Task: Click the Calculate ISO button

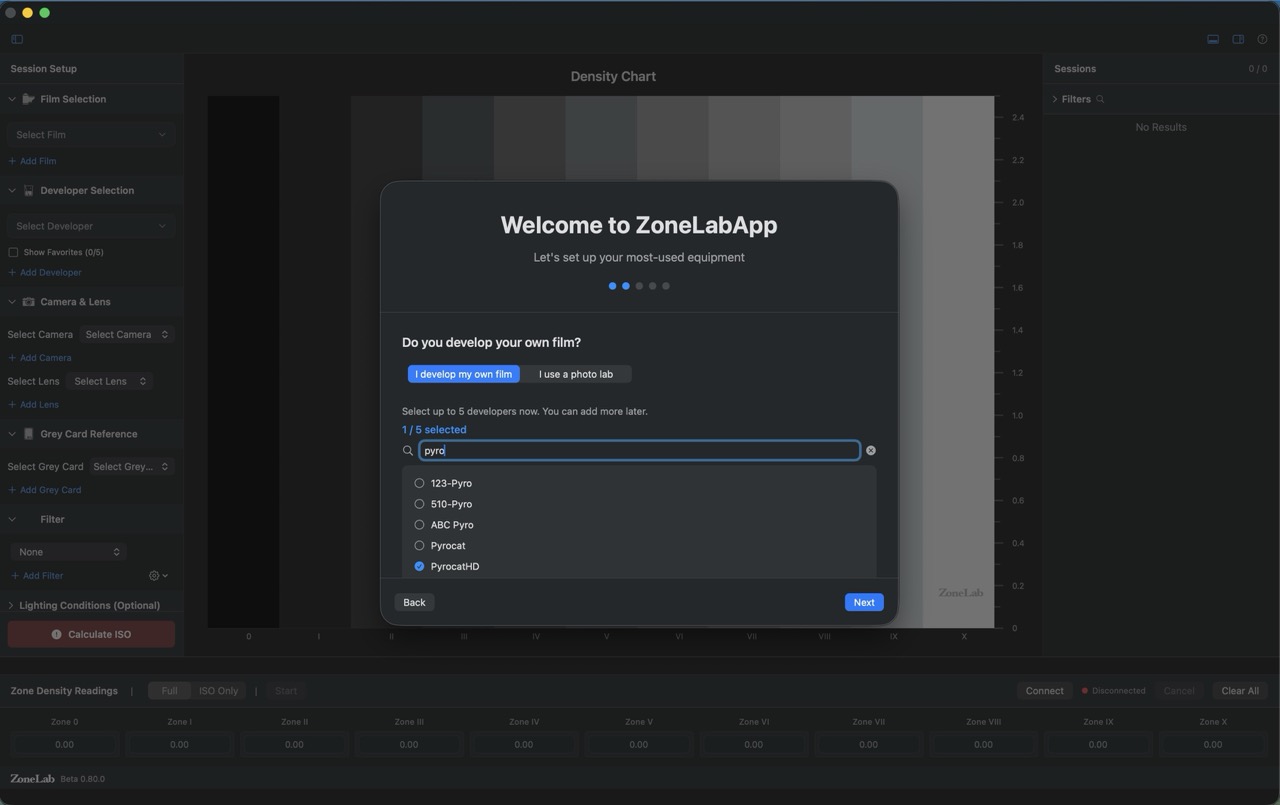Action: tap(91, 634)
